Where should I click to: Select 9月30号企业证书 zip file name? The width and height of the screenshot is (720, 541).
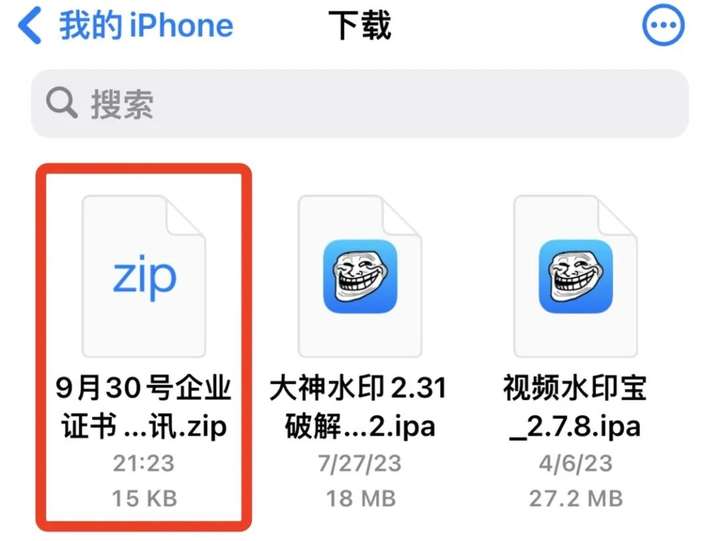point(144,407)
